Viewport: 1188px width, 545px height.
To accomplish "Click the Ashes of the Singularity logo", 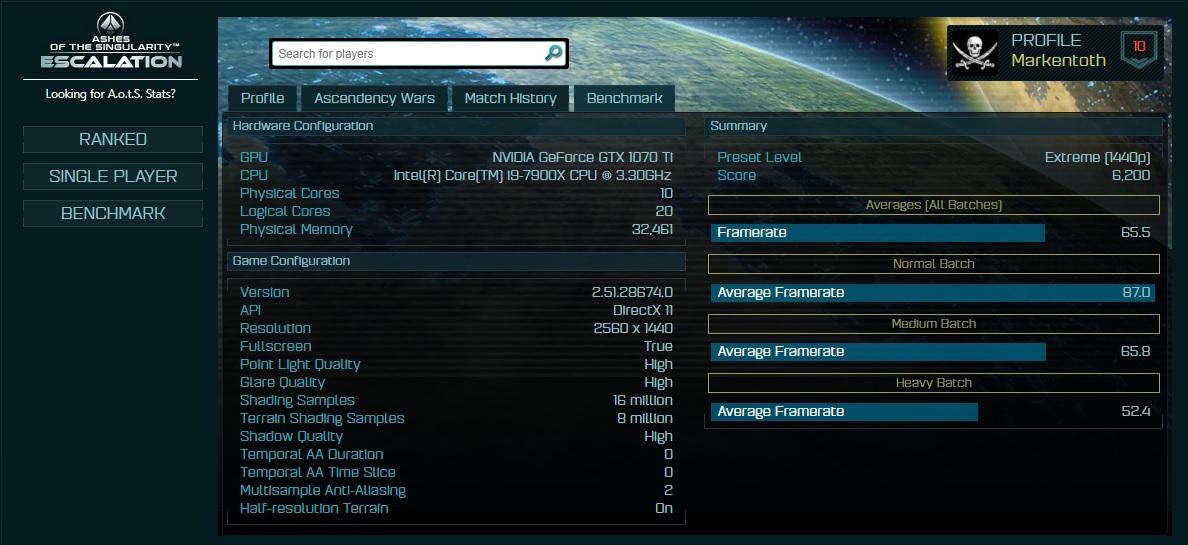I will pyautogui.click(x=111, y=41).
